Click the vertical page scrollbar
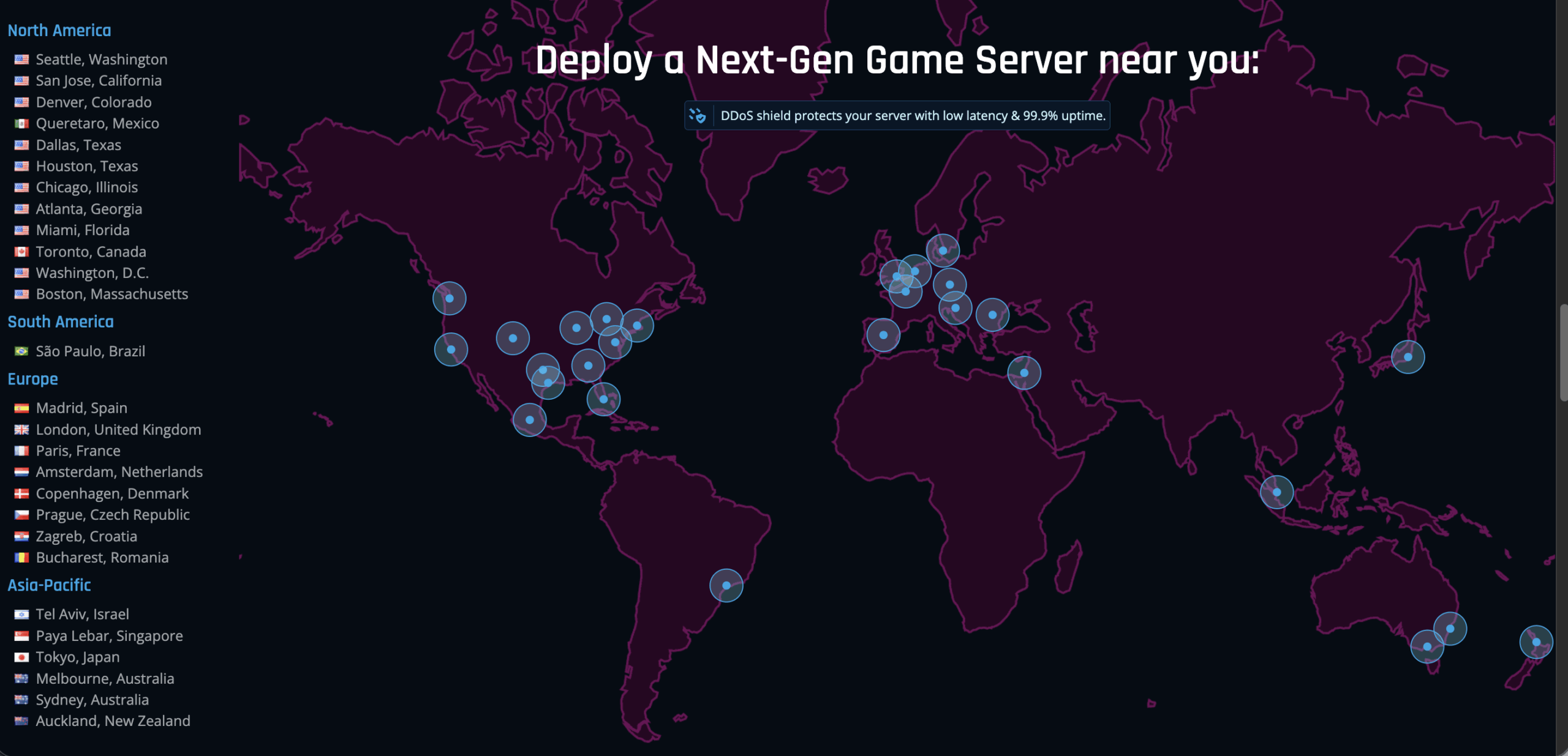 click(x=1562, y=352)
